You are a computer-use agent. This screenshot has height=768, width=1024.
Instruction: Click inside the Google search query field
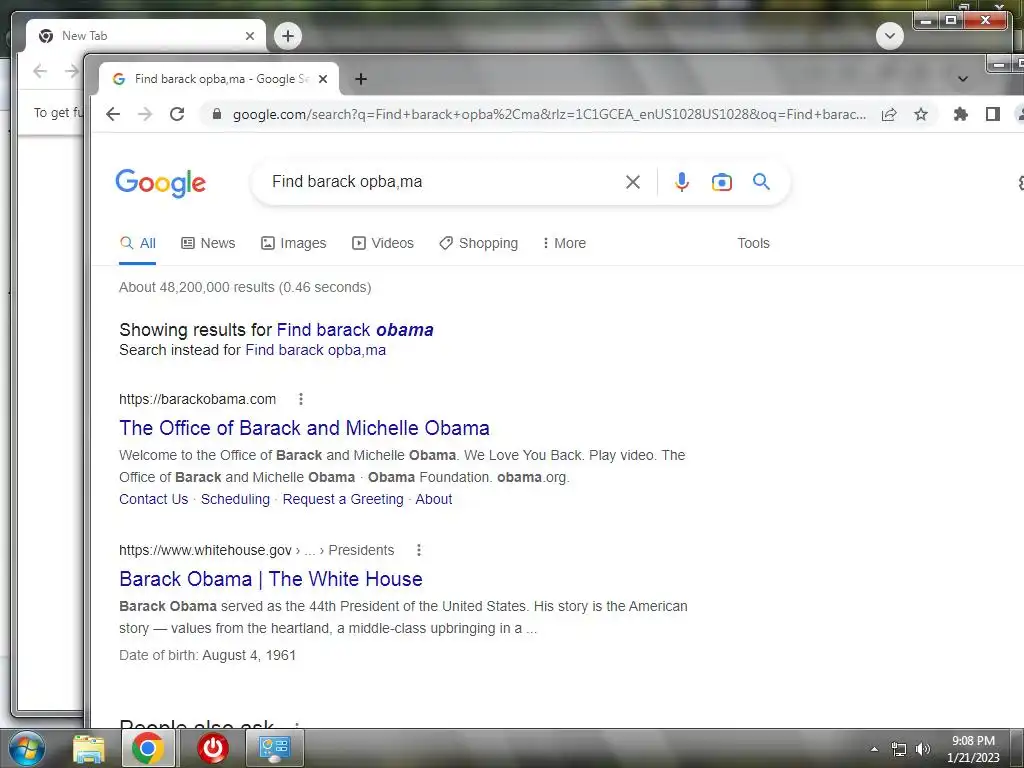pyautogui.click(x=438, y=182)
